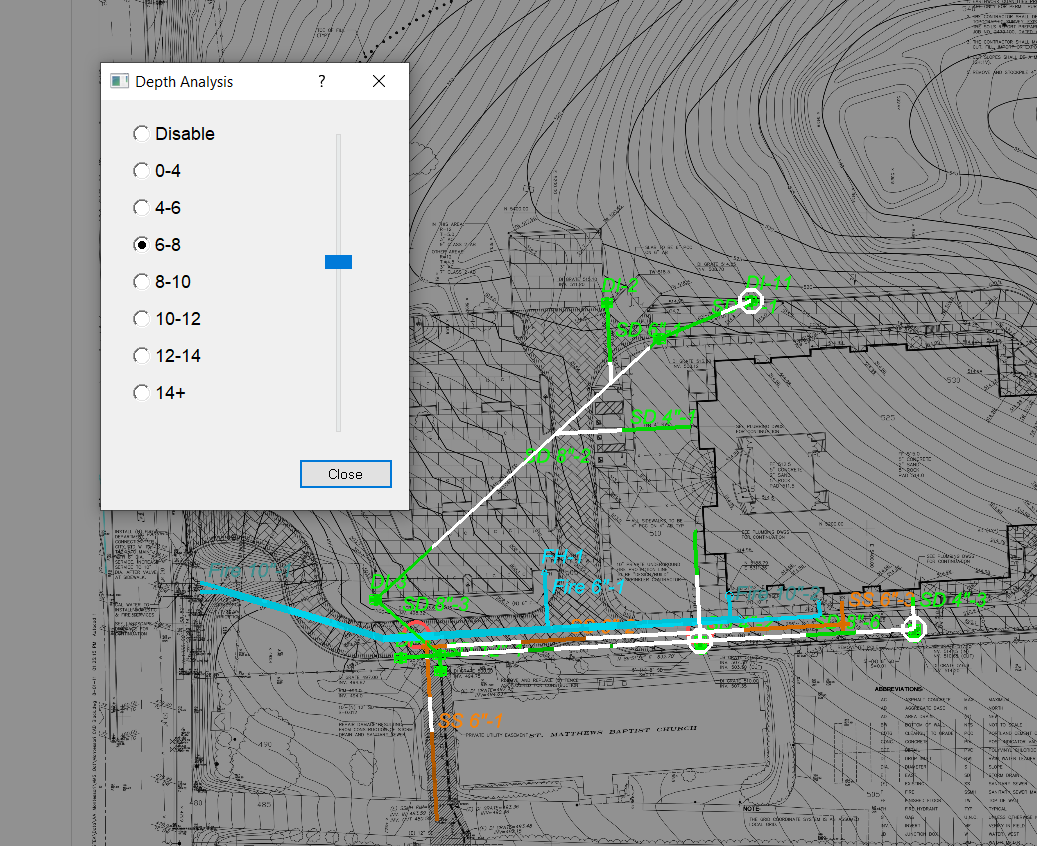Select the 0-4 depth range
Image resolution: width=1037 pixels, height=846 pixels.
point(141,170)
